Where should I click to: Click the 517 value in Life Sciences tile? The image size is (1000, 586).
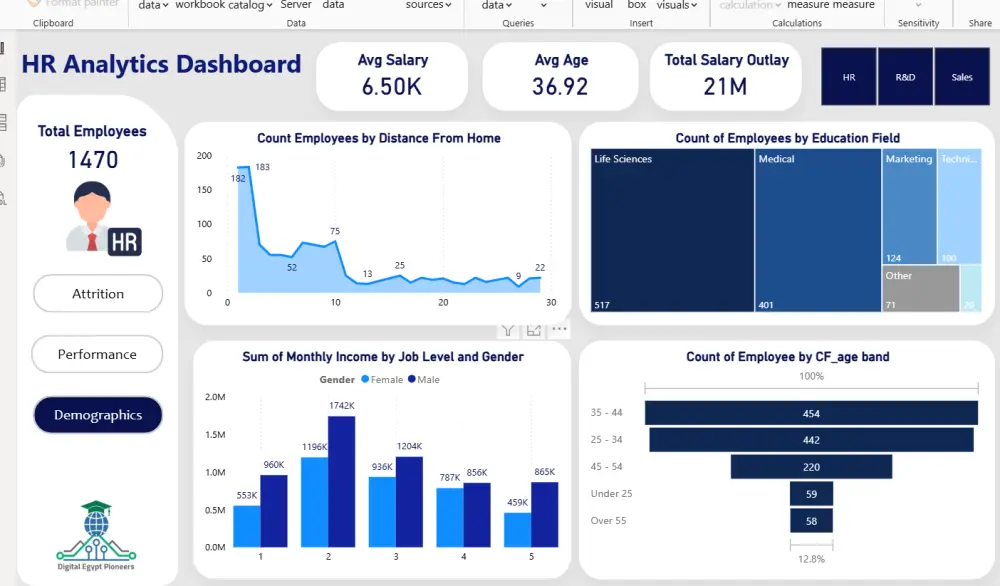601,305
